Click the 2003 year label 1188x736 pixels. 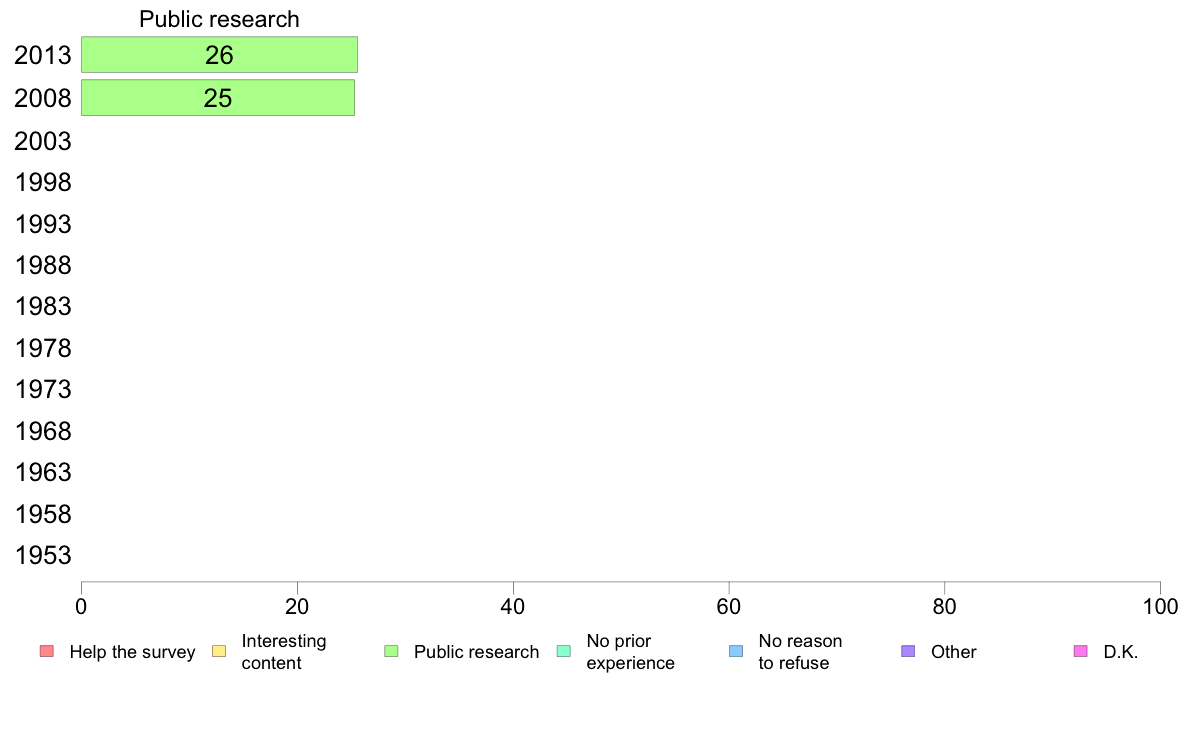pyautogui.click(x=42, y=141)
